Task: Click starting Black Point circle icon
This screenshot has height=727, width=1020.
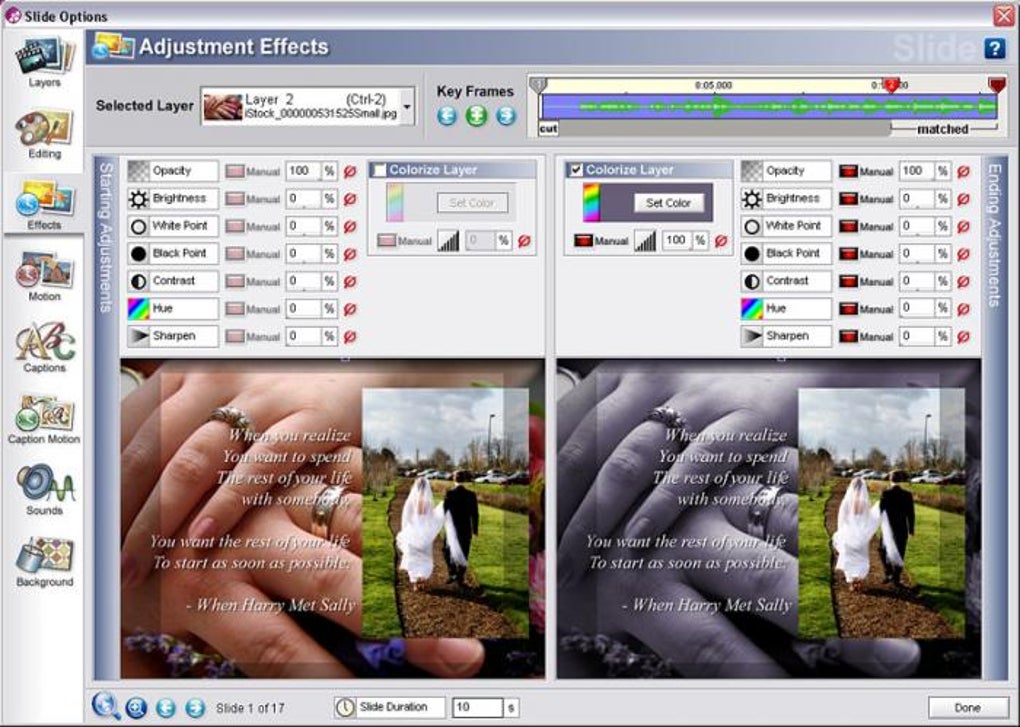Action: point(138,254)
